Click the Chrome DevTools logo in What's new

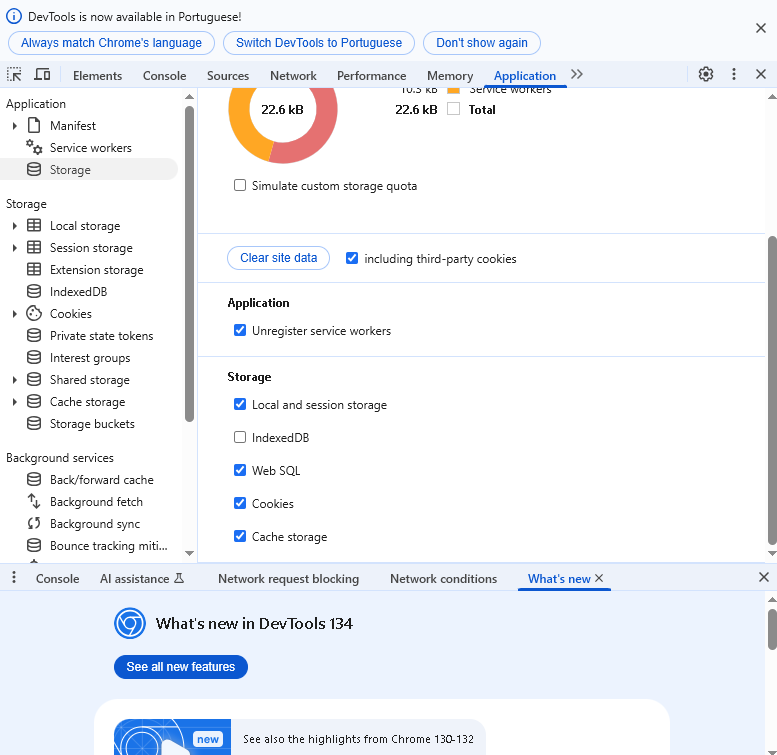(x=130, y=623)
